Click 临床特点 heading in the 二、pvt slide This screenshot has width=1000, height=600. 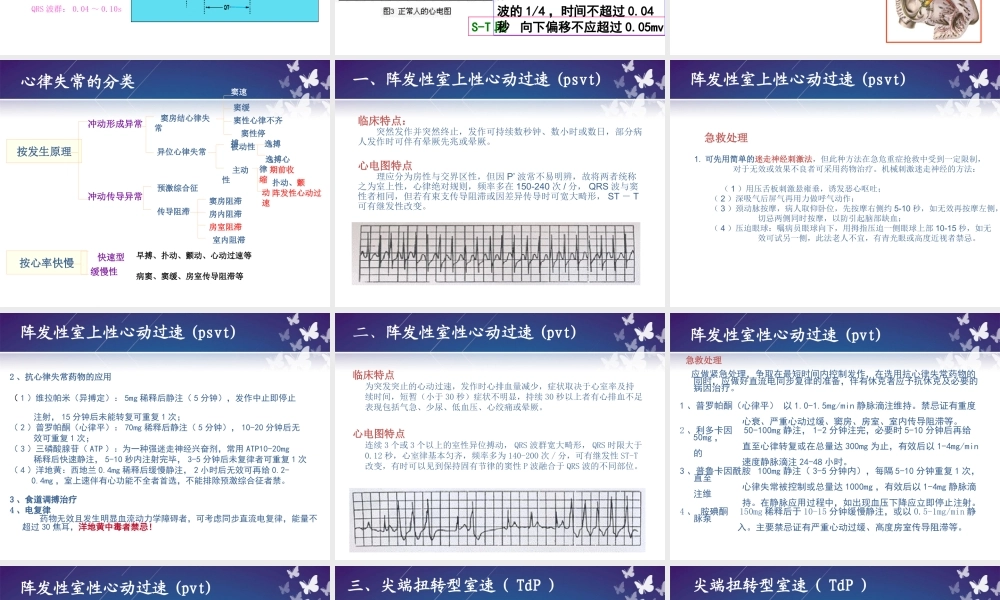[374, 375]
